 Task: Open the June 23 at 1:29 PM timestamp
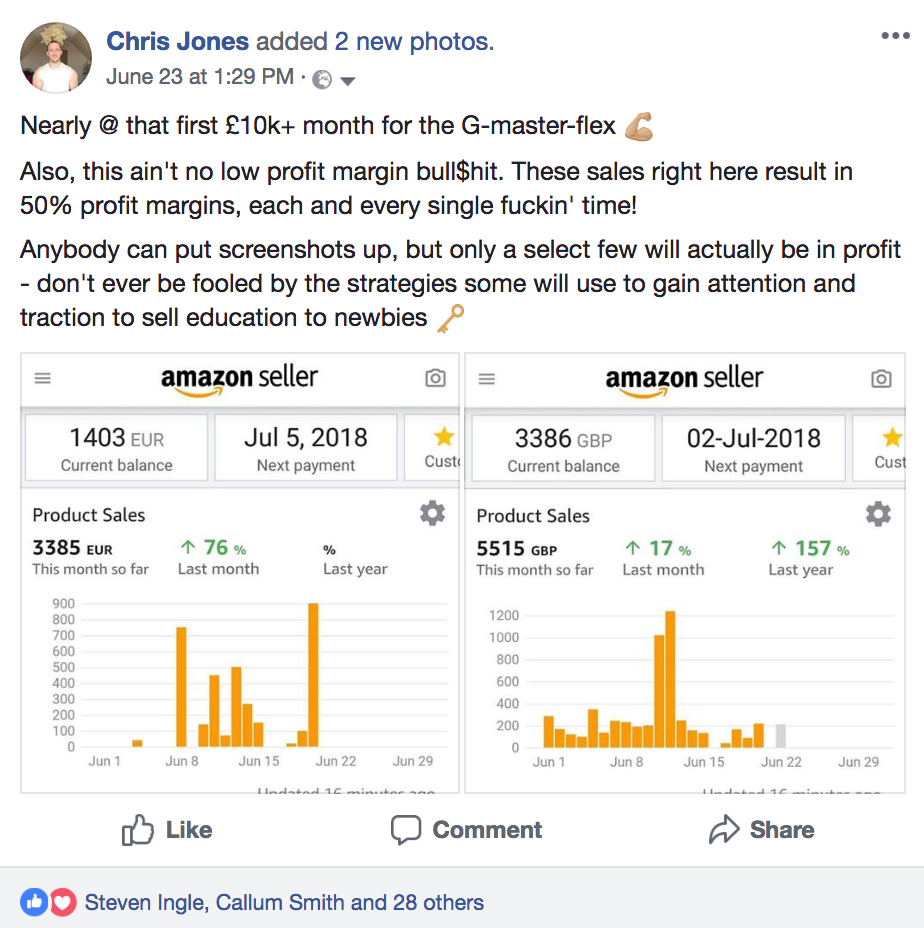(200, 77)
